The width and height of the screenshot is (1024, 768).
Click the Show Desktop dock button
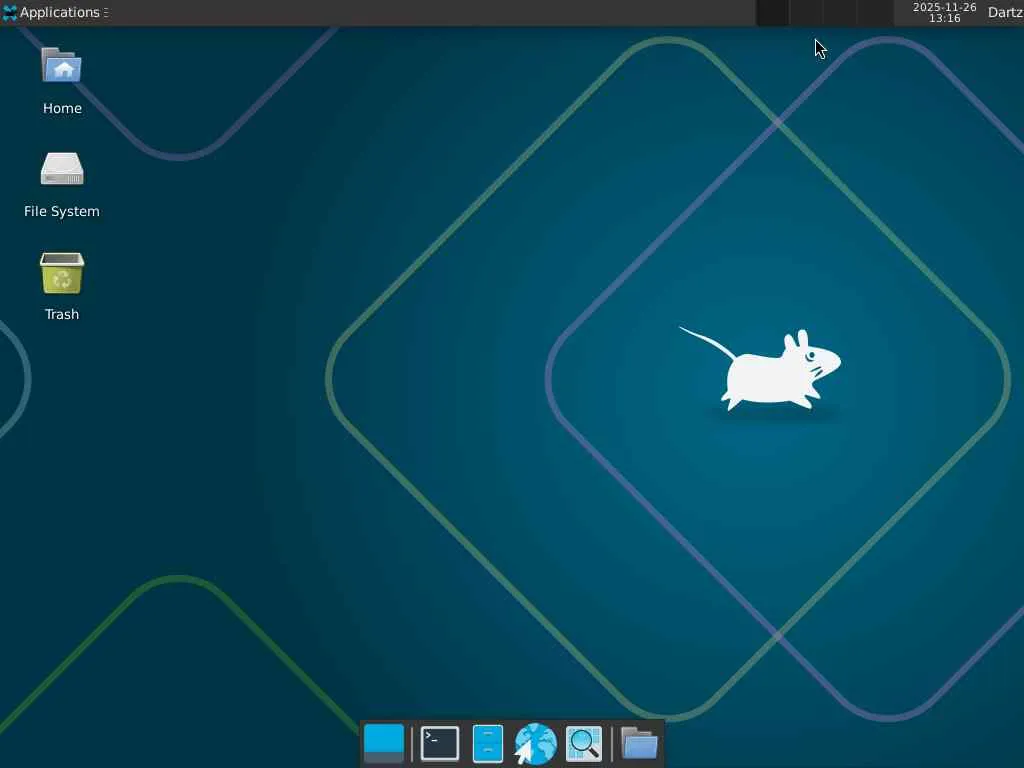[x=384, y=743]
